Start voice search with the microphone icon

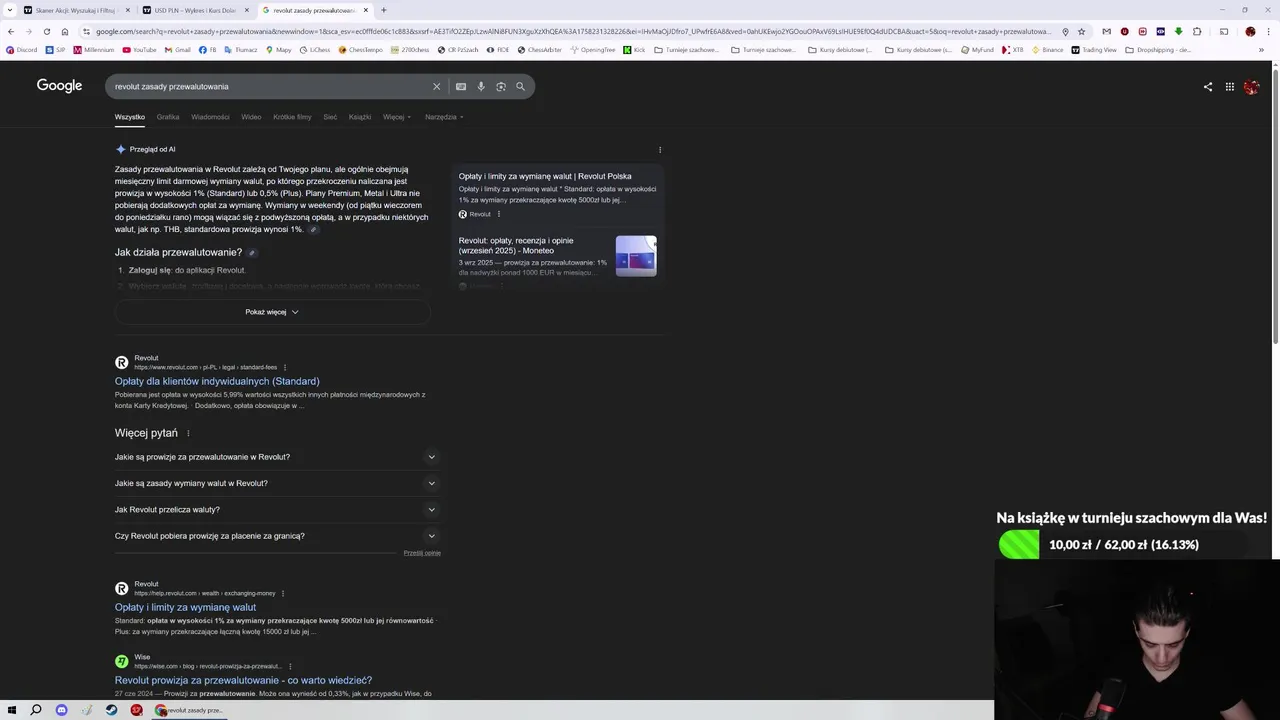(x=481, y=87)
